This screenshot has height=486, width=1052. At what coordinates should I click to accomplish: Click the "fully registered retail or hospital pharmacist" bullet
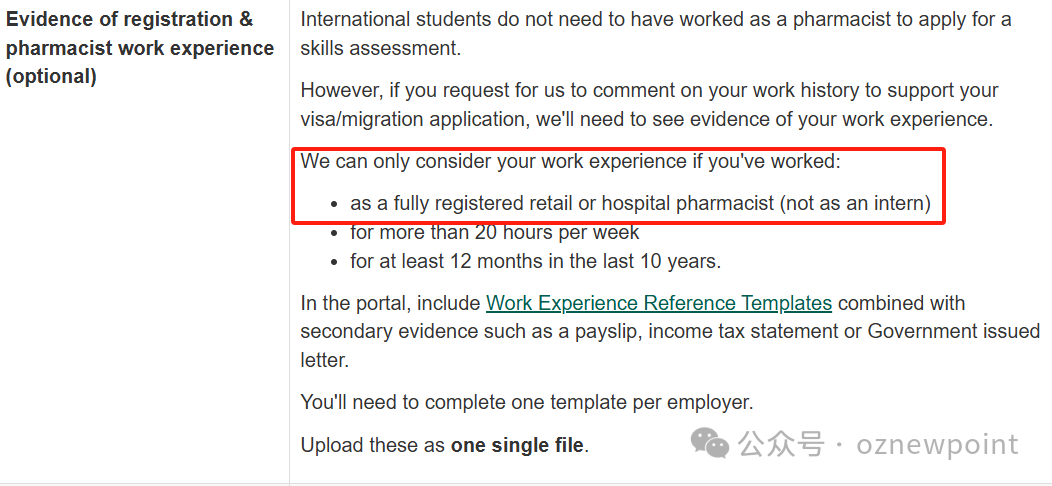point(562,203)
